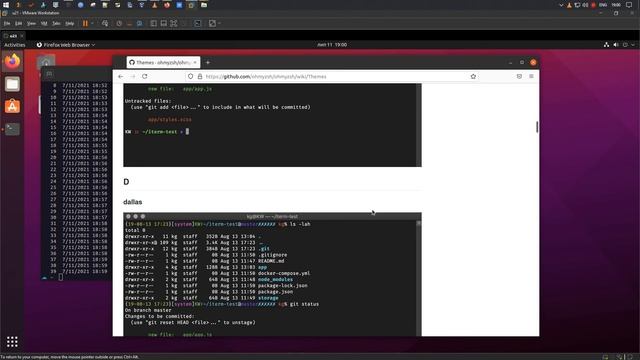Reload the Firefox page

tap(144, 76)
